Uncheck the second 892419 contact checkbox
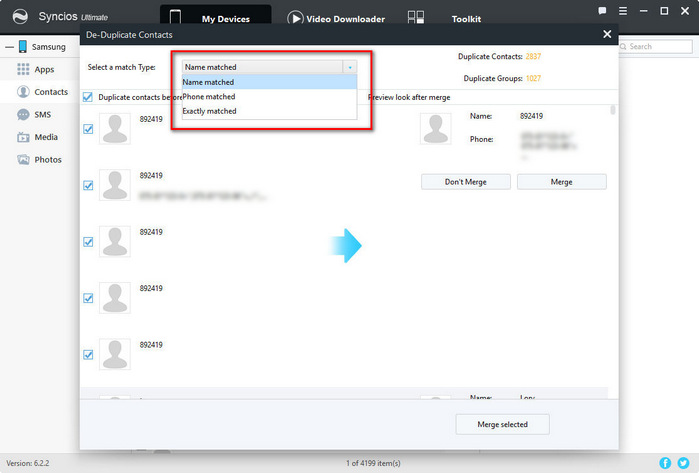 click(x=88, y=185)
